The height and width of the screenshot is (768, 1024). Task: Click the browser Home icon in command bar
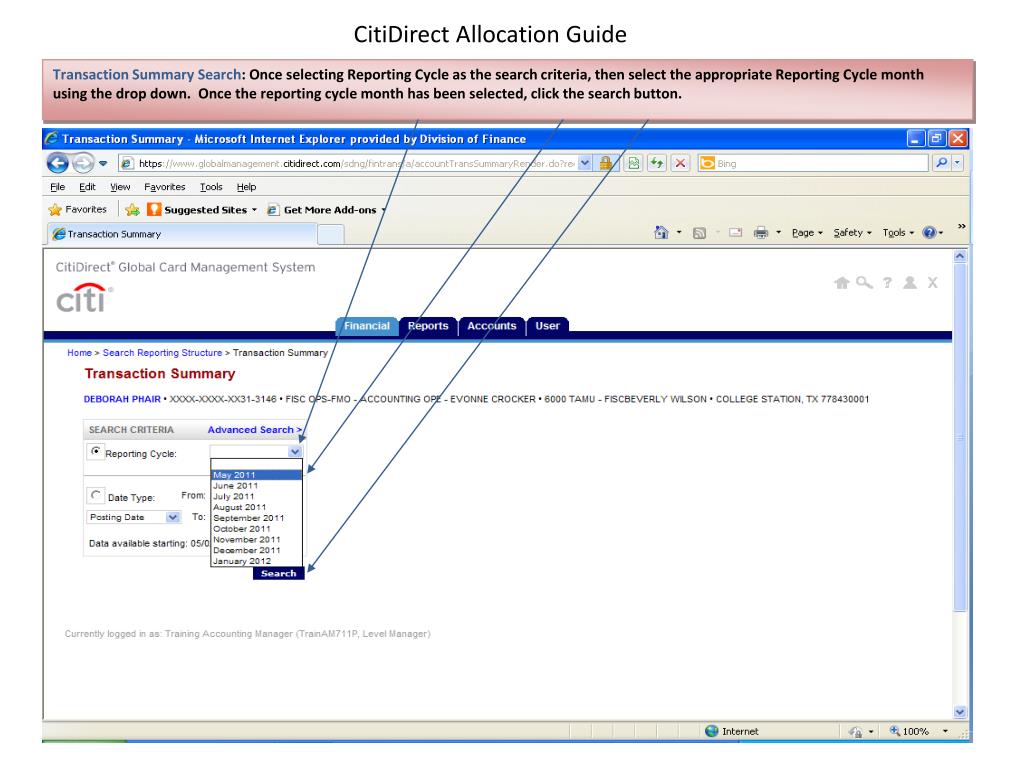(x=661, y=232)
